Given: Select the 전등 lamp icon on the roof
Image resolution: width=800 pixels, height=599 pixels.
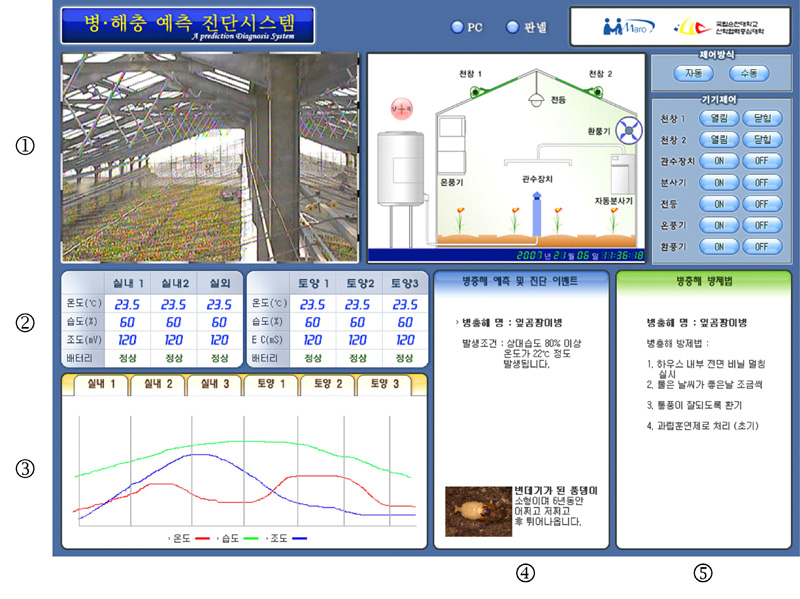Looking at the screenshot, I should [x=535, y=99].
